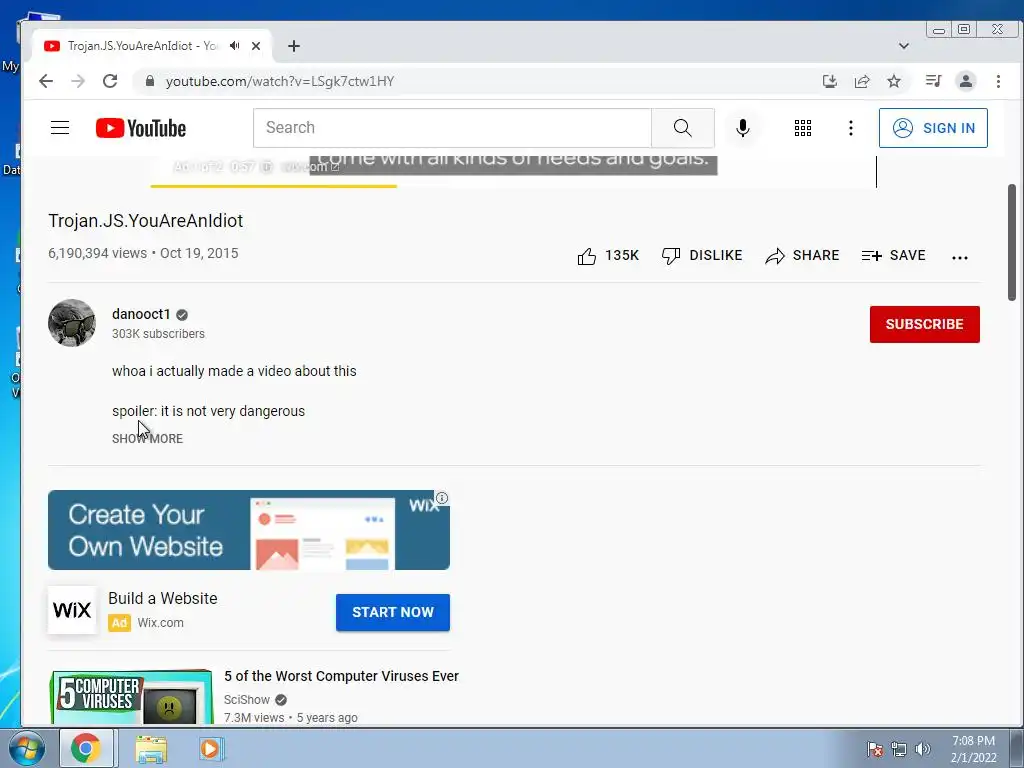
Task: Open Wix.com ad link text
Action: coord(160,623)
